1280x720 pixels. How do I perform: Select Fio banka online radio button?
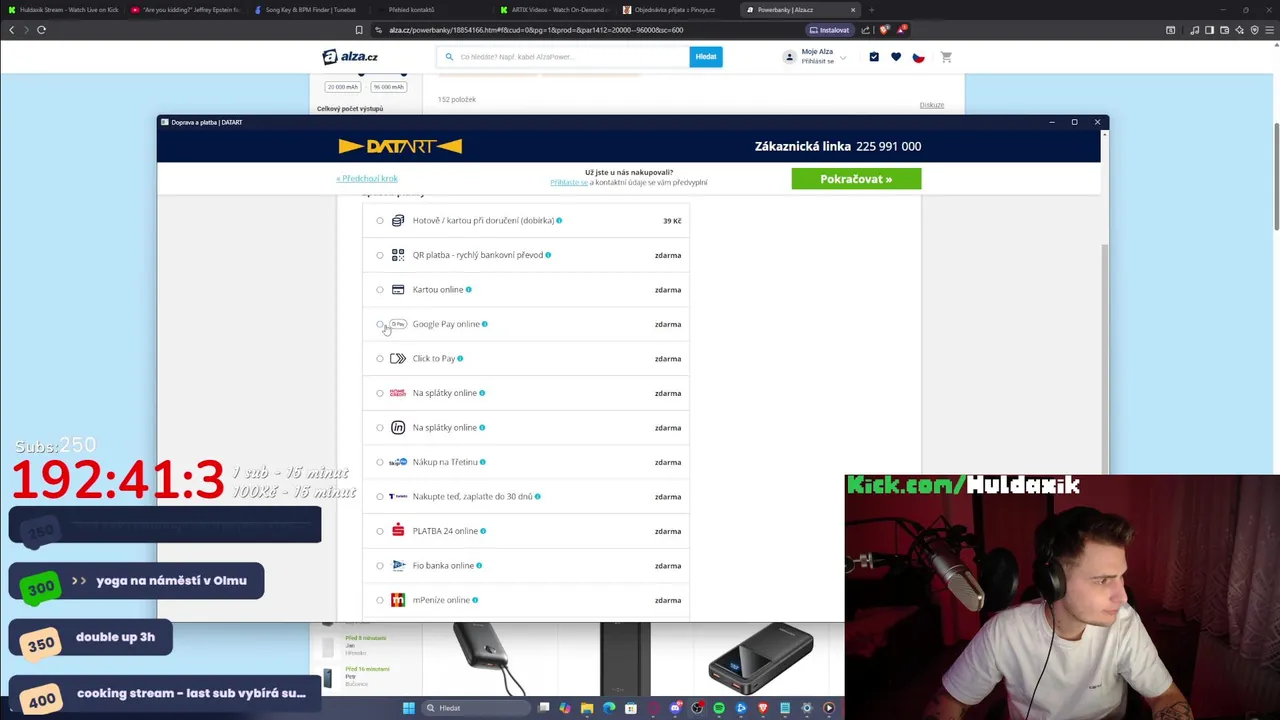pos(380,566)
